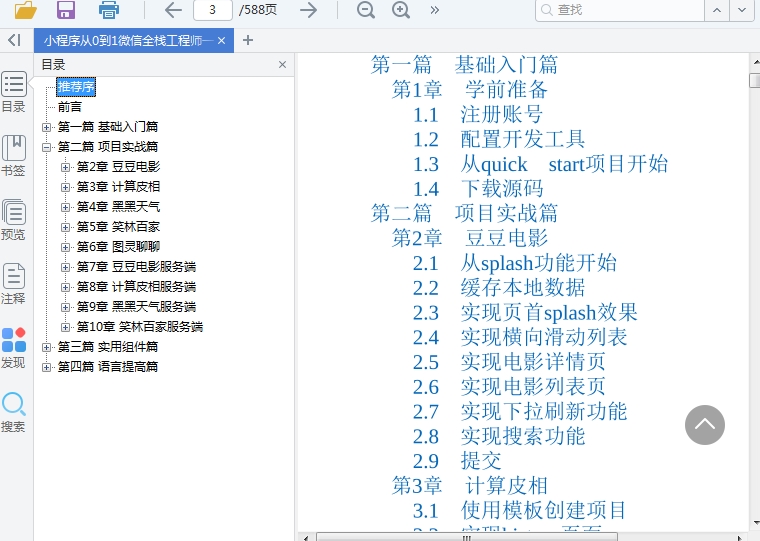760x541 pixels.
Task: Go to next page with the right arrow
Action: coord(308,10)
